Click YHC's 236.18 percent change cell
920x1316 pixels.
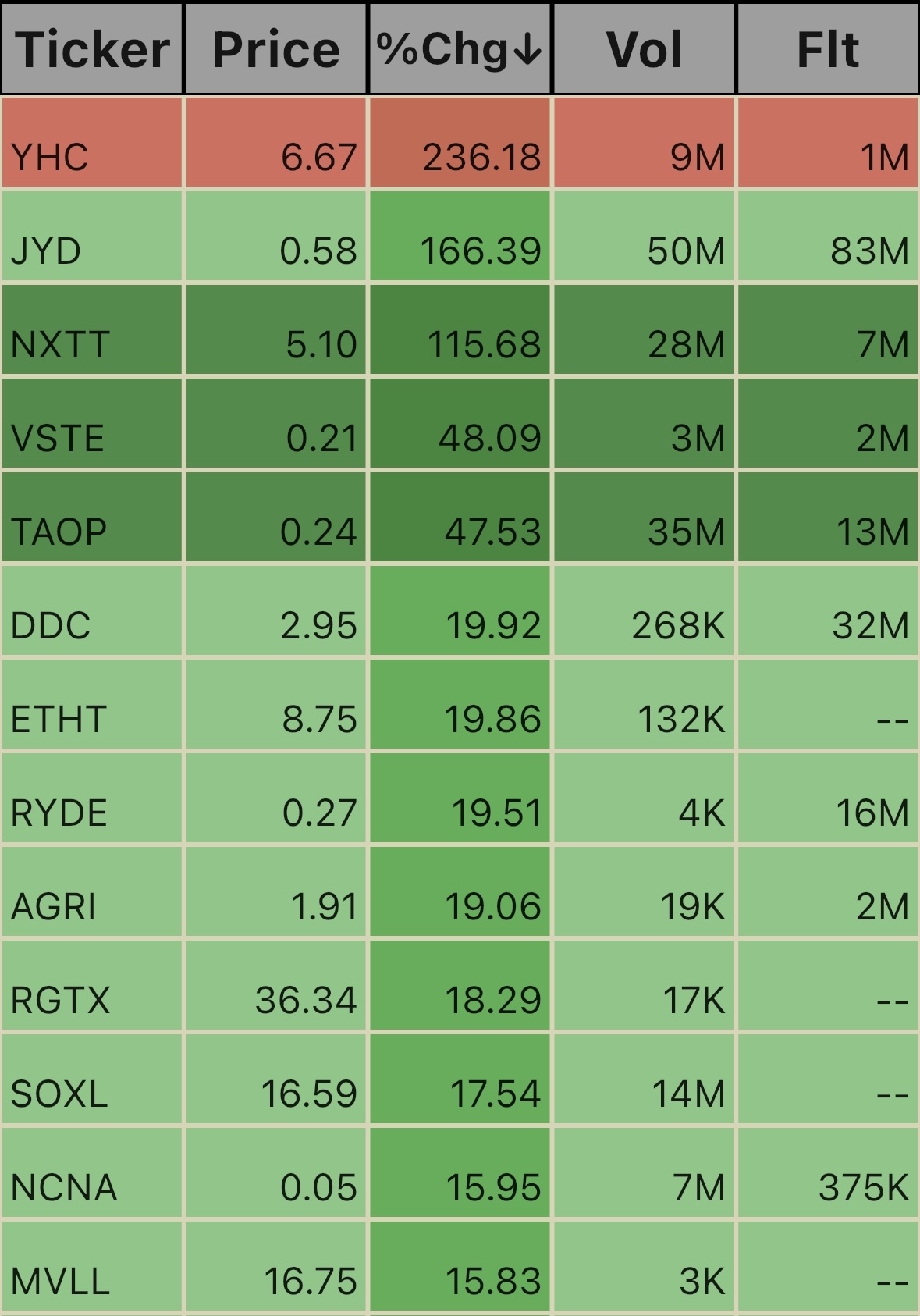pos(481,157)
